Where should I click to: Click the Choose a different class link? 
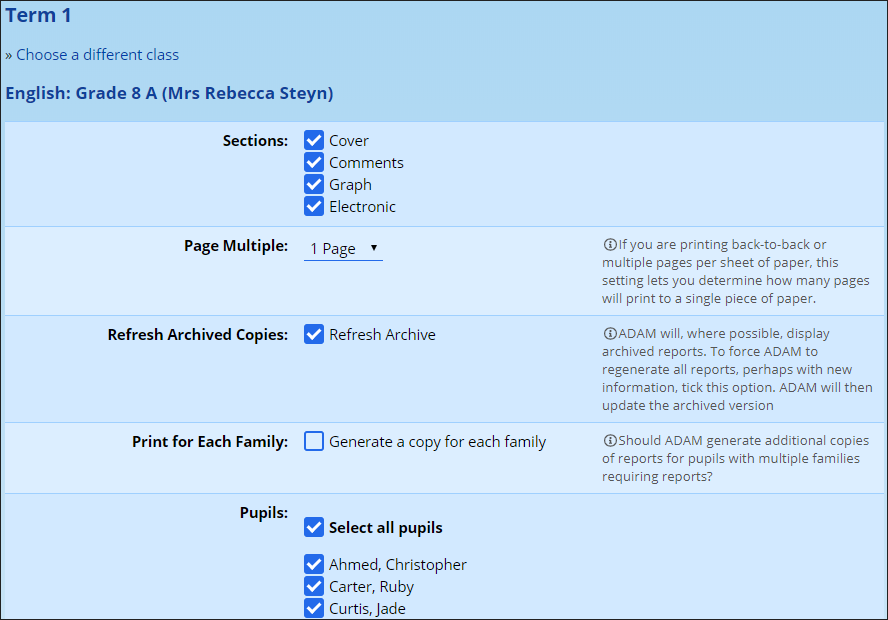tap(97, 55)
